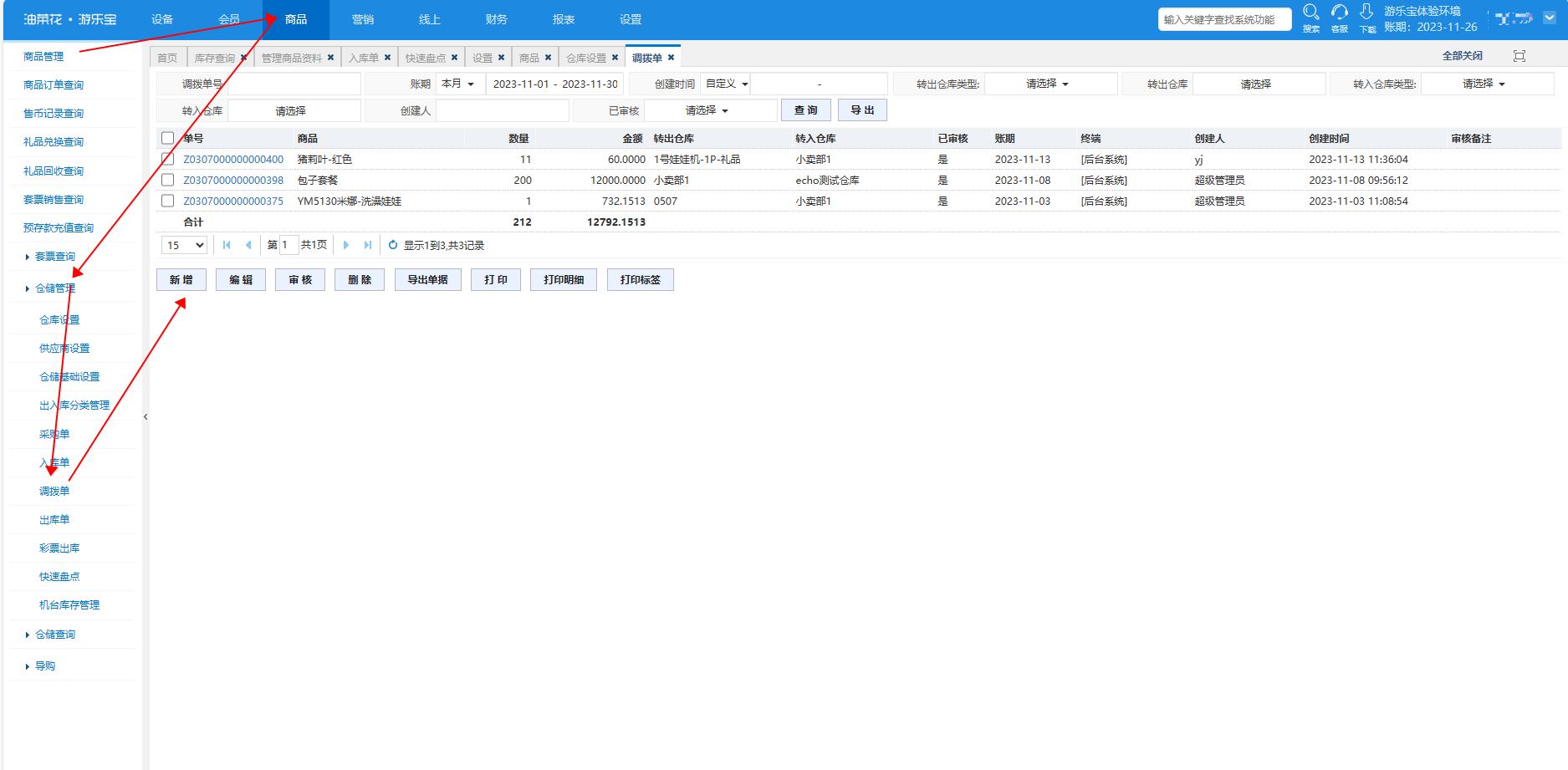Close the active 调拨单 tab
The image size is (1568, 770).
[671, 58]
